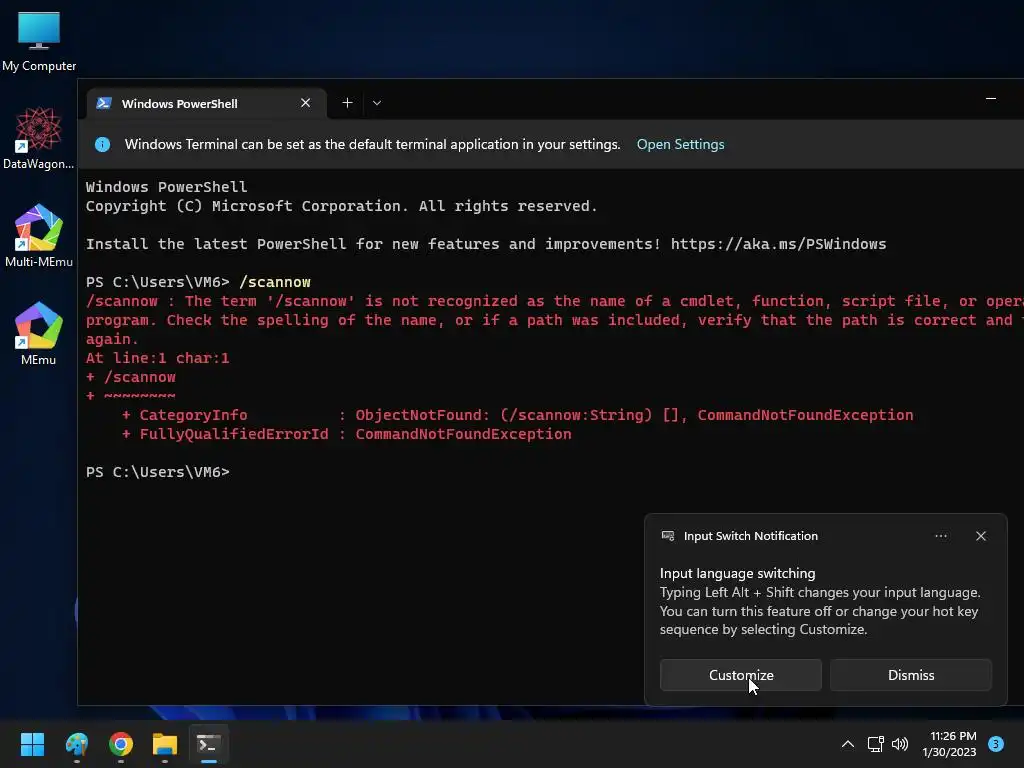Open File Explorer from taskbar
The image size is (1024, 768).
click(165, 744)
